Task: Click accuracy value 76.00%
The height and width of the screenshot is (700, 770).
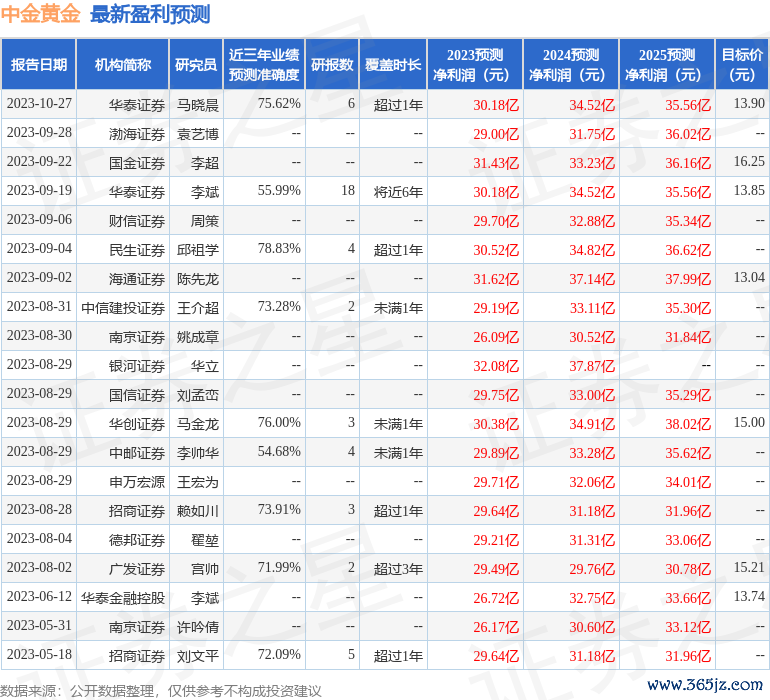Action: coord(279,422)
